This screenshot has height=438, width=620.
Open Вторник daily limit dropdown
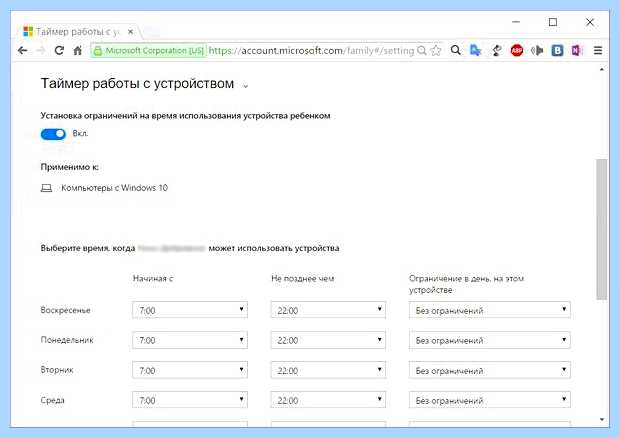[490, 370]
